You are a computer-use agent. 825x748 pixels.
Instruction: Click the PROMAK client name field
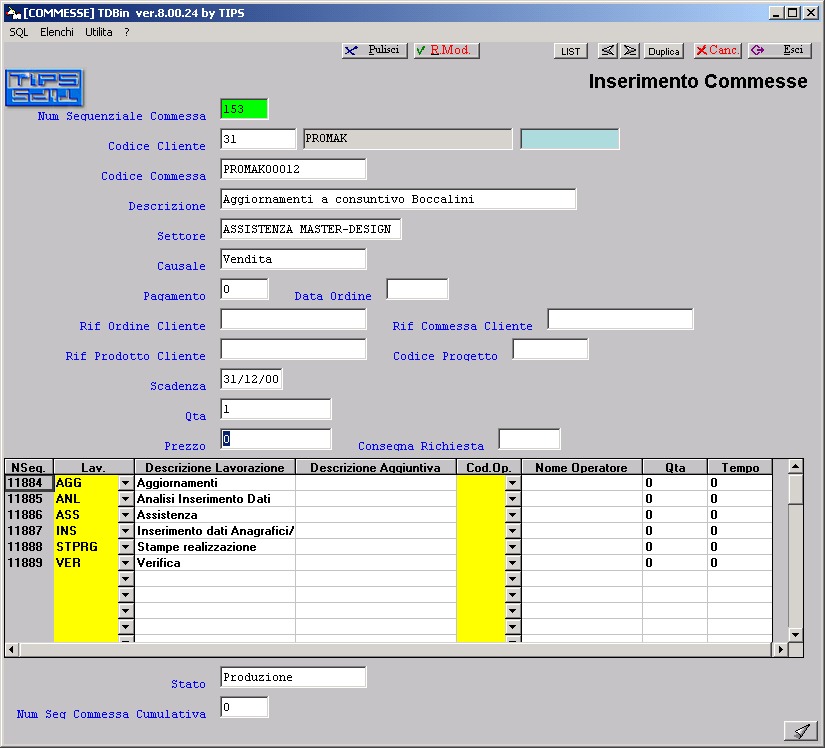(408, 139)
